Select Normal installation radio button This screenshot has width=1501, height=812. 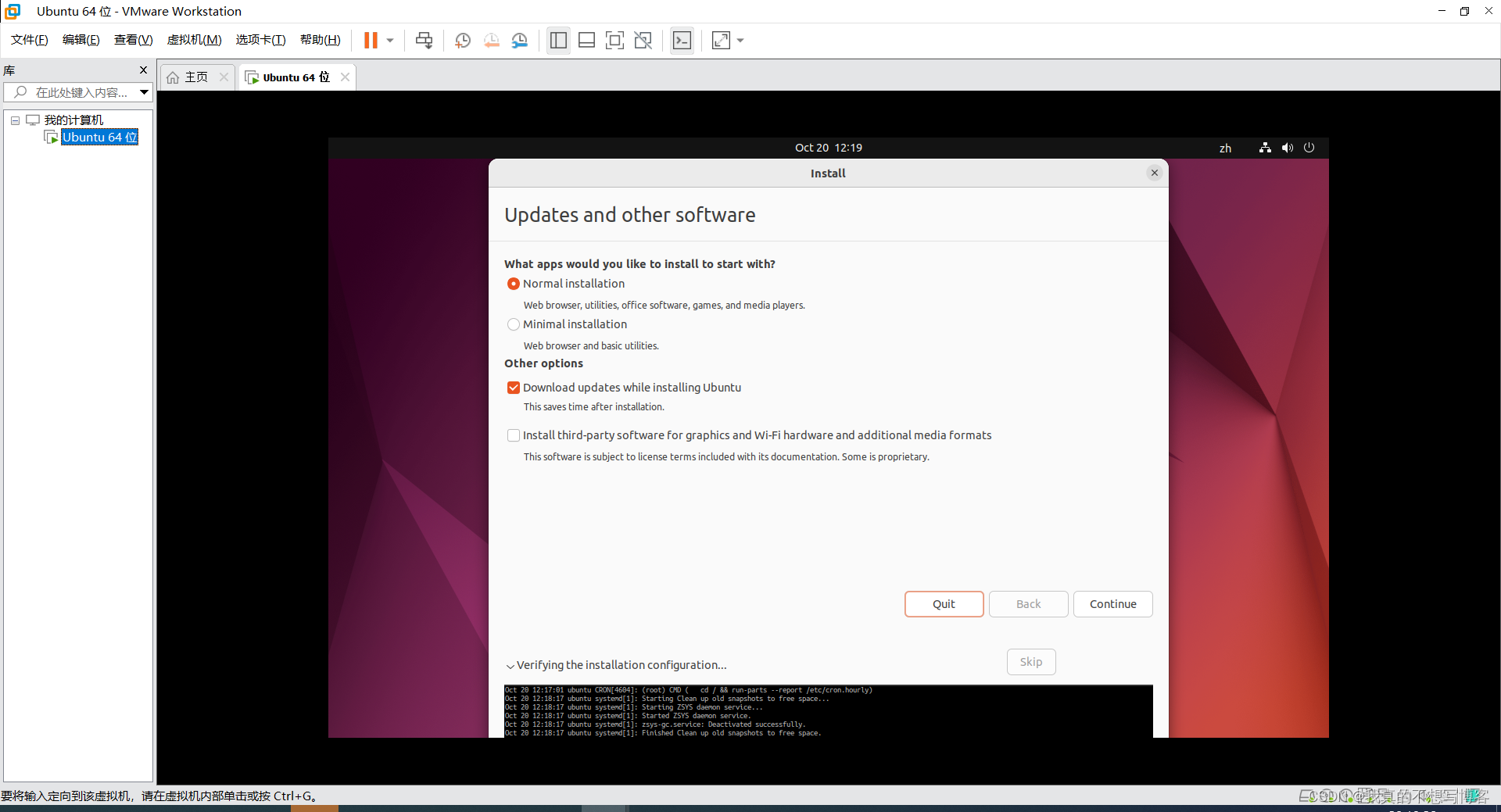514,284
